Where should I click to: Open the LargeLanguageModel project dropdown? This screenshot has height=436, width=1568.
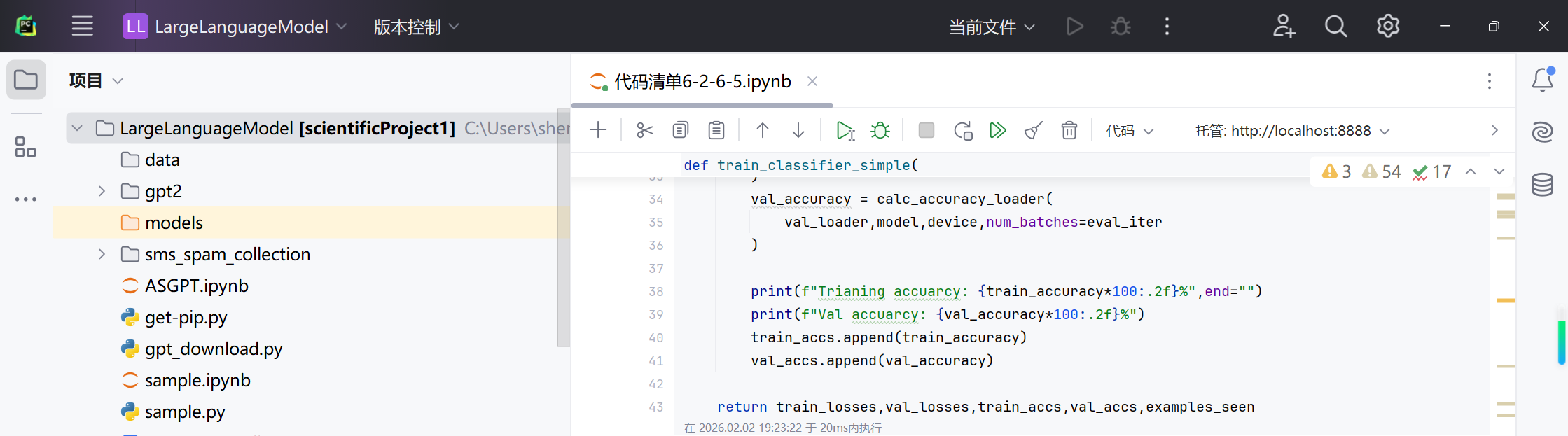(235, 27)
